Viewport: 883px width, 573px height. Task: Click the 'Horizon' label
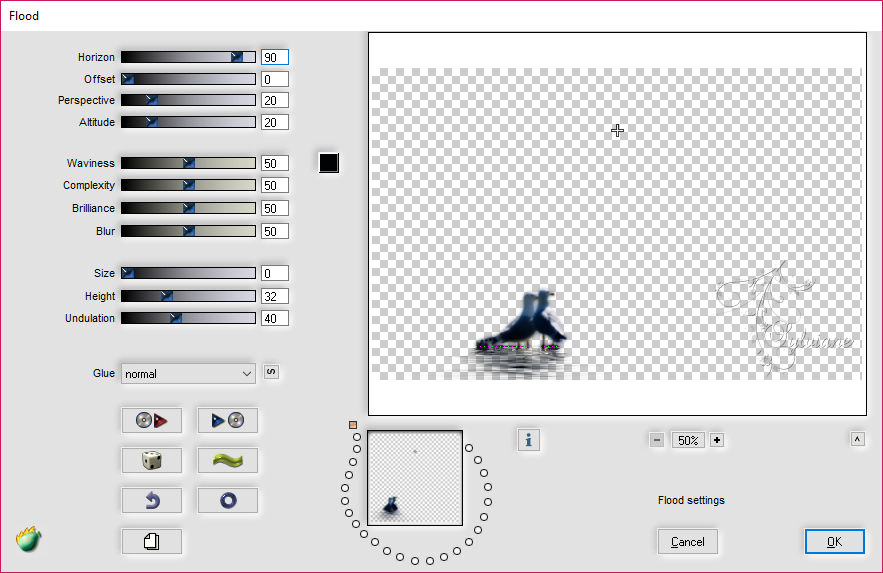click(x=96, y=57)
